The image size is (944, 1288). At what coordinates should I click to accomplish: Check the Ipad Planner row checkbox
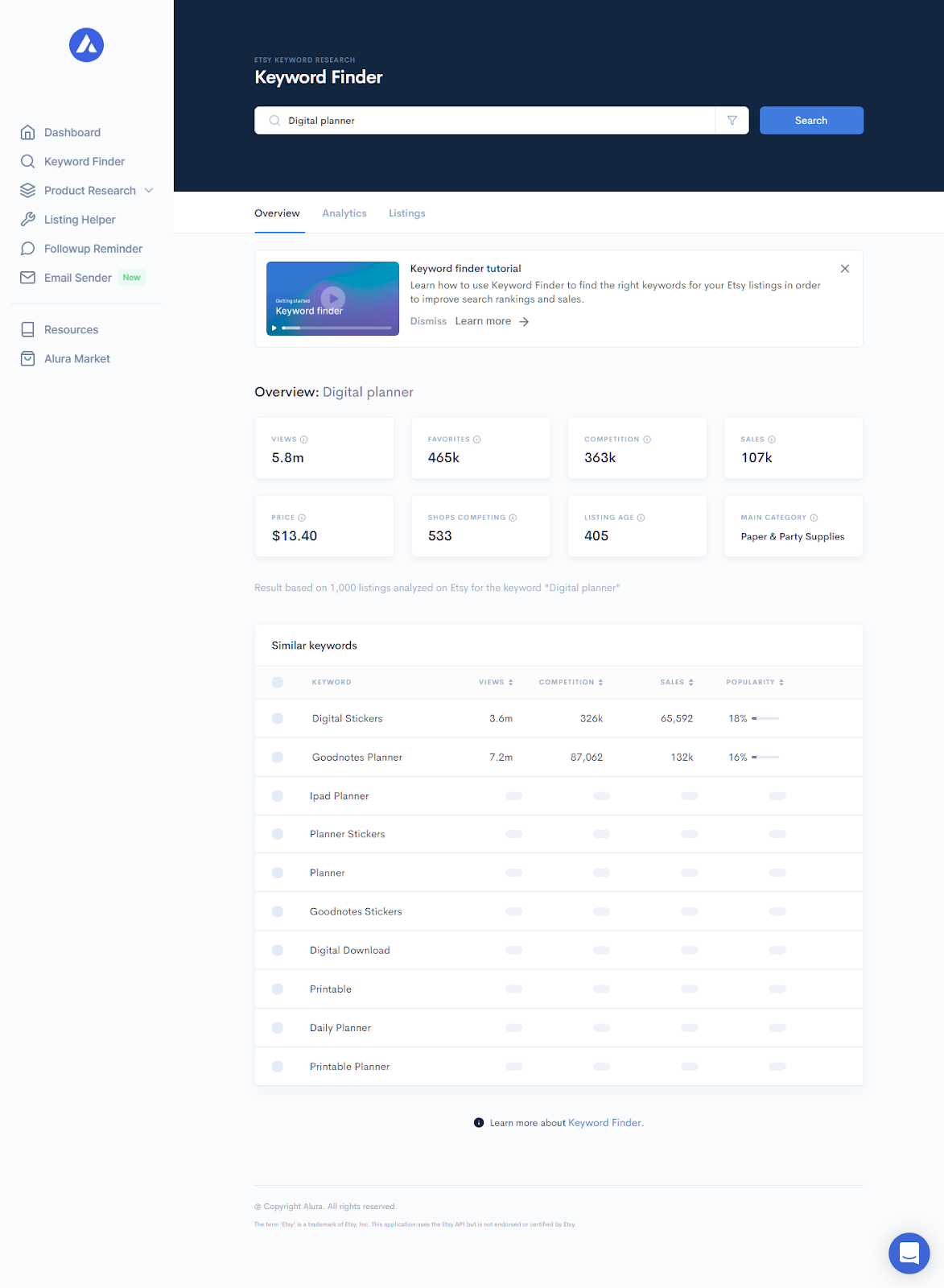(x=278, y=796)
